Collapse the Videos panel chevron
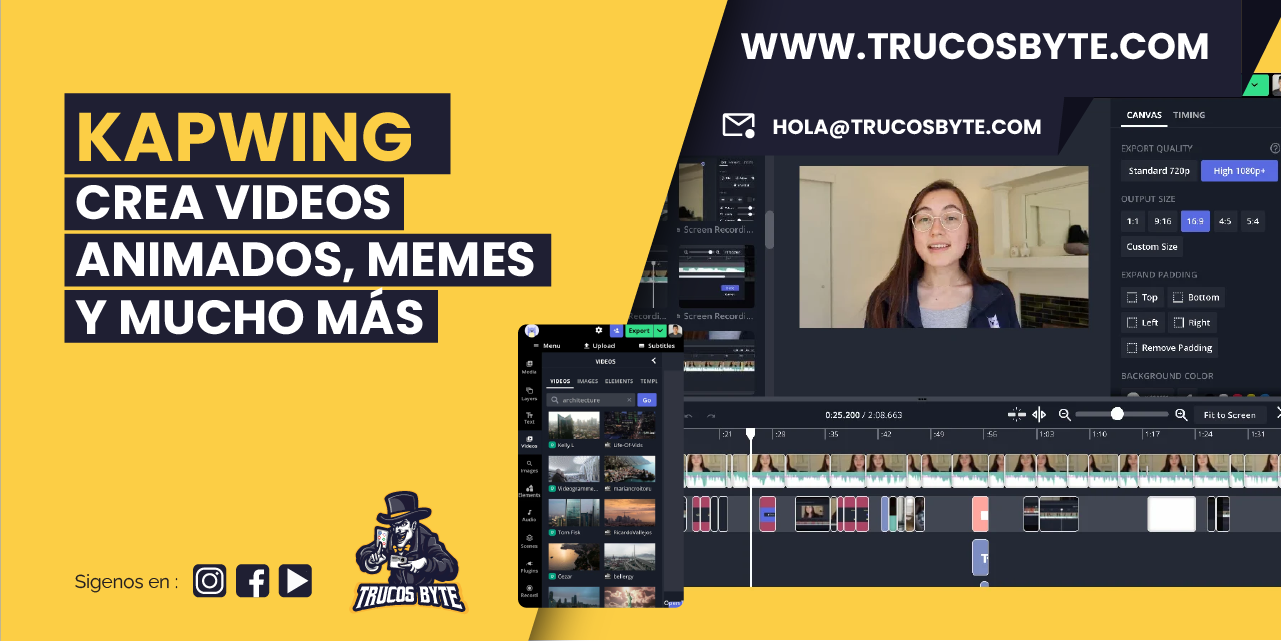1281x641 pixels. pos(654,361)
